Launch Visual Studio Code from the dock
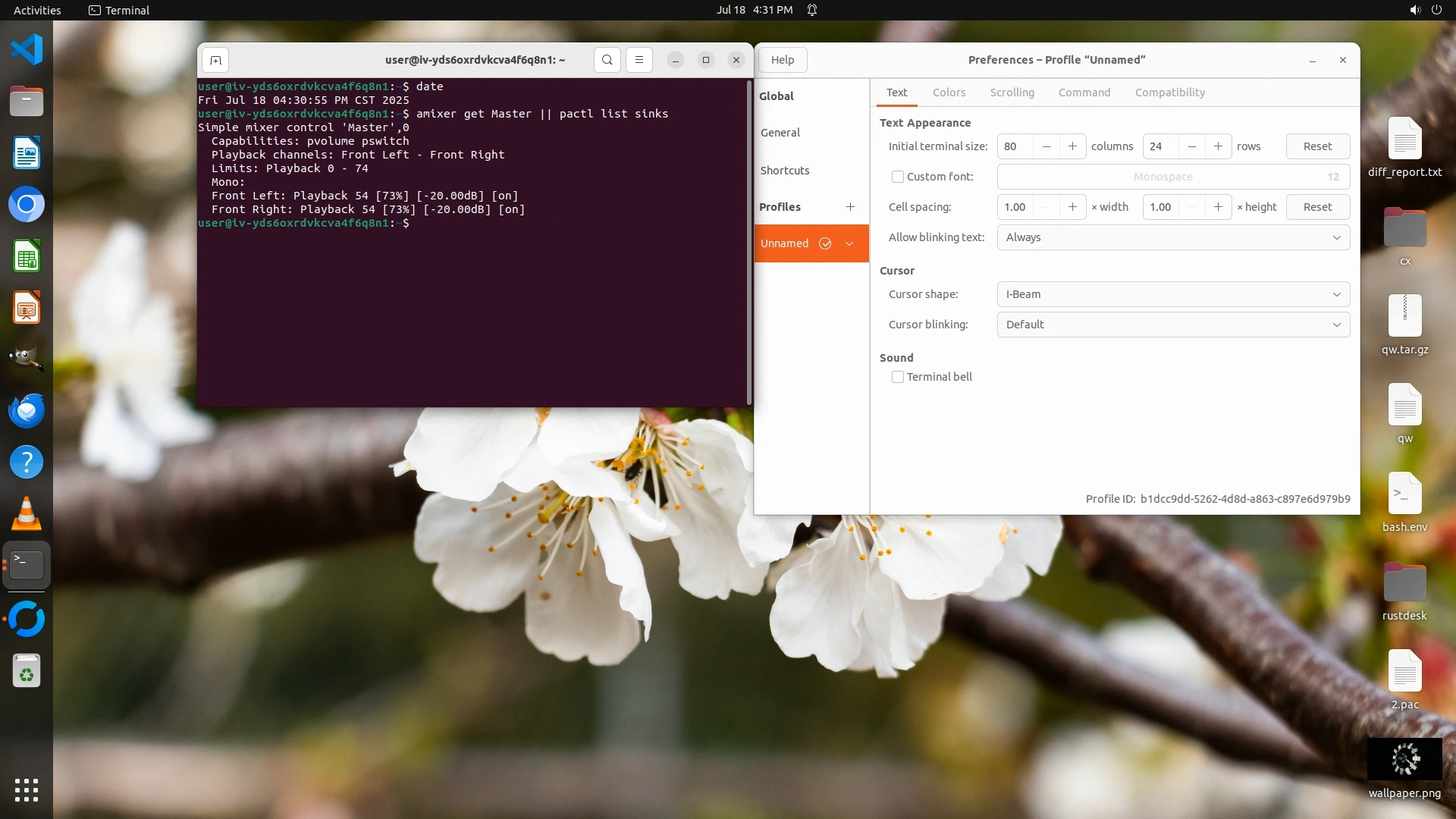Viewport: 1456px width, 819px height. [27, 50]
